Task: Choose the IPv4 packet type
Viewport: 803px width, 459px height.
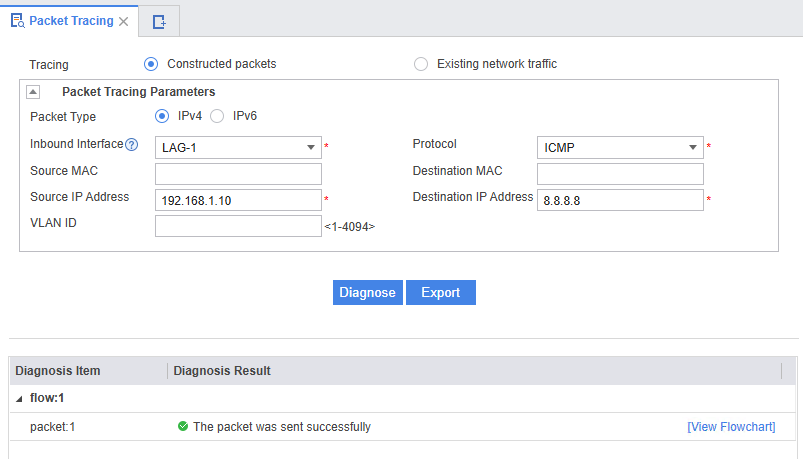Action: coord(161,116)
